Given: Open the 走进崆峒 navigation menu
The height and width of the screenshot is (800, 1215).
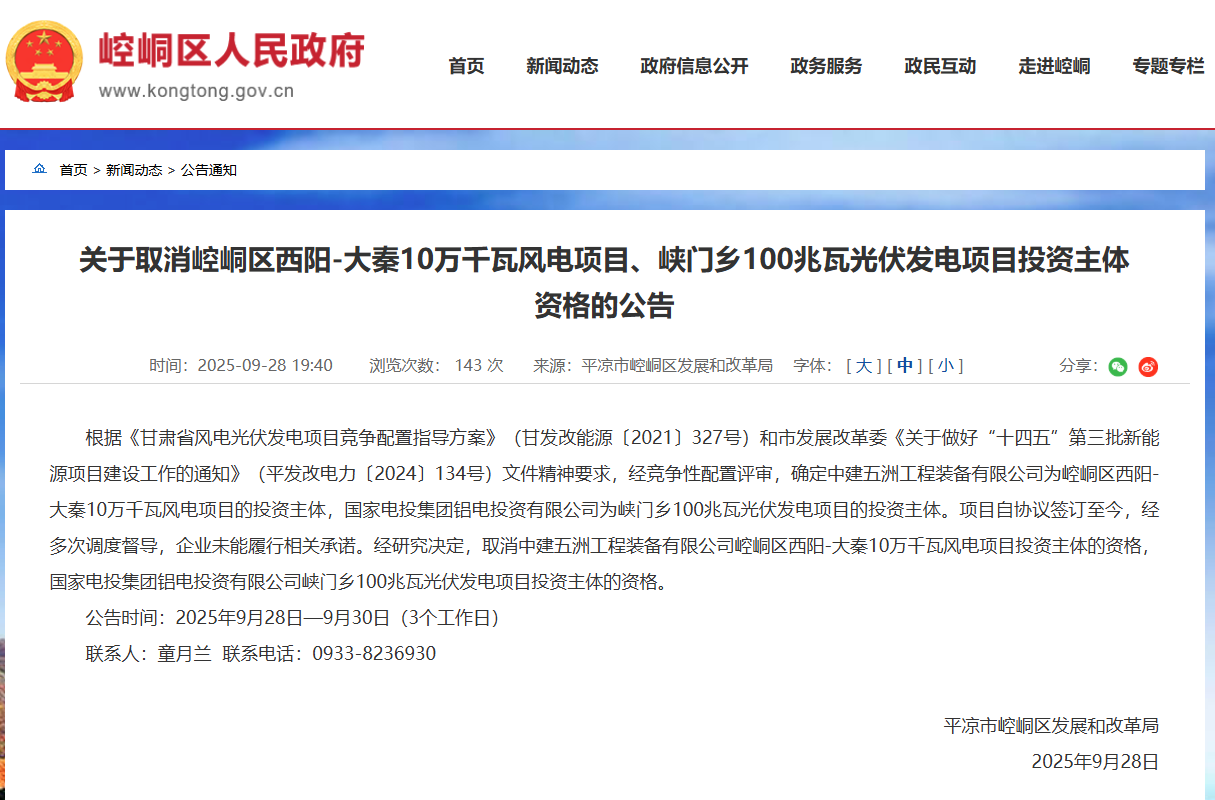Looking at the screenshot, I should (x=1054, y=66).
